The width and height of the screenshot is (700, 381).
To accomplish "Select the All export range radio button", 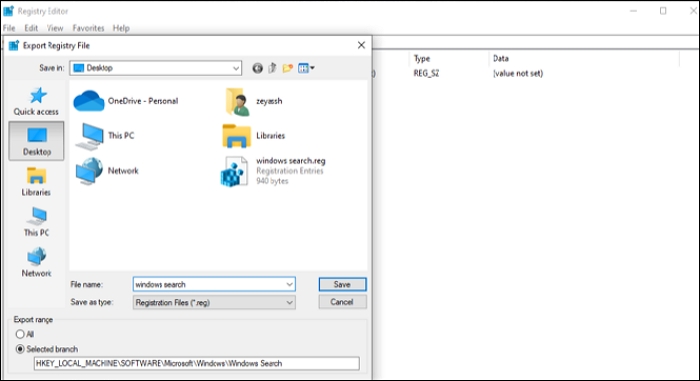I will 20,334.
